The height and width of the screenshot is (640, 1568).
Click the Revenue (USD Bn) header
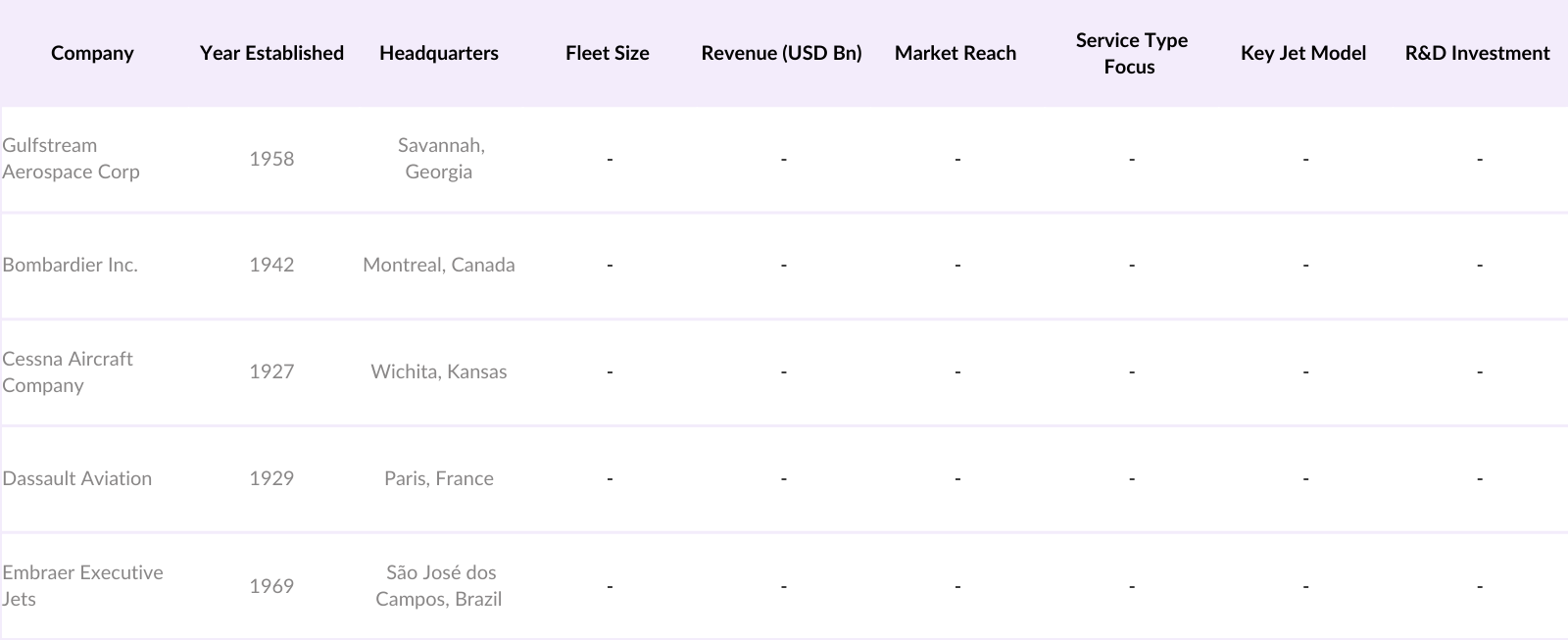781,53
